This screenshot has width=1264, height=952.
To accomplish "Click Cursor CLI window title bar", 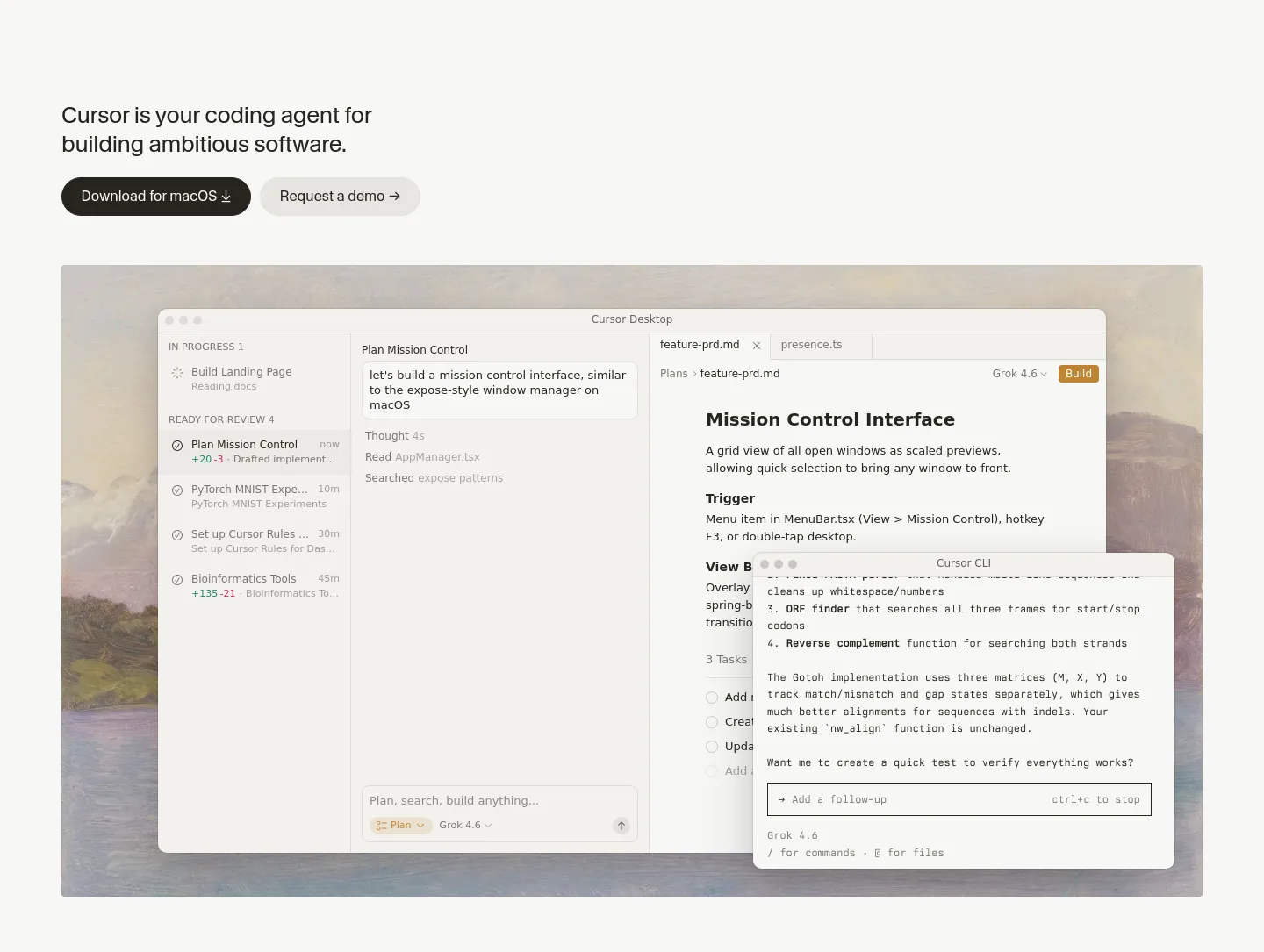I will point(964,563).
